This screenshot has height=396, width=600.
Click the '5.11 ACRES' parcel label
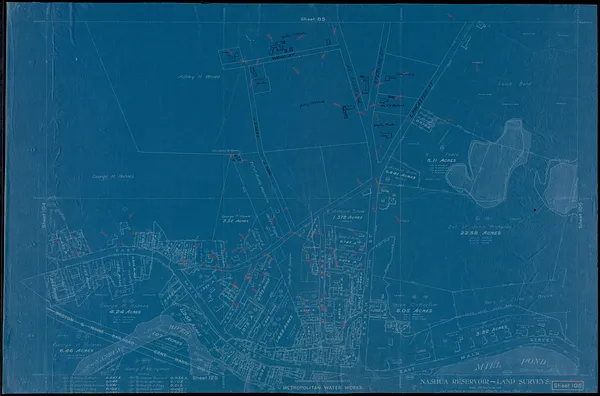[441, 160]
